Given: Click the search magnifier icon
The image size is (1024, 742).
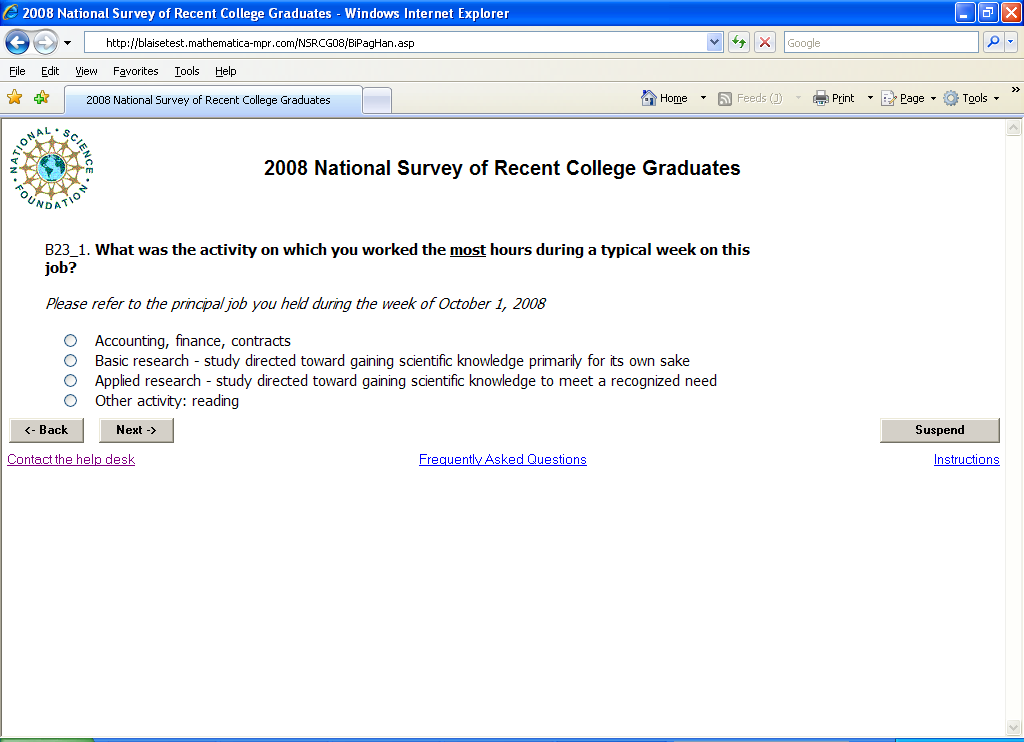Looking at the screenshot, I should (993, 42).
